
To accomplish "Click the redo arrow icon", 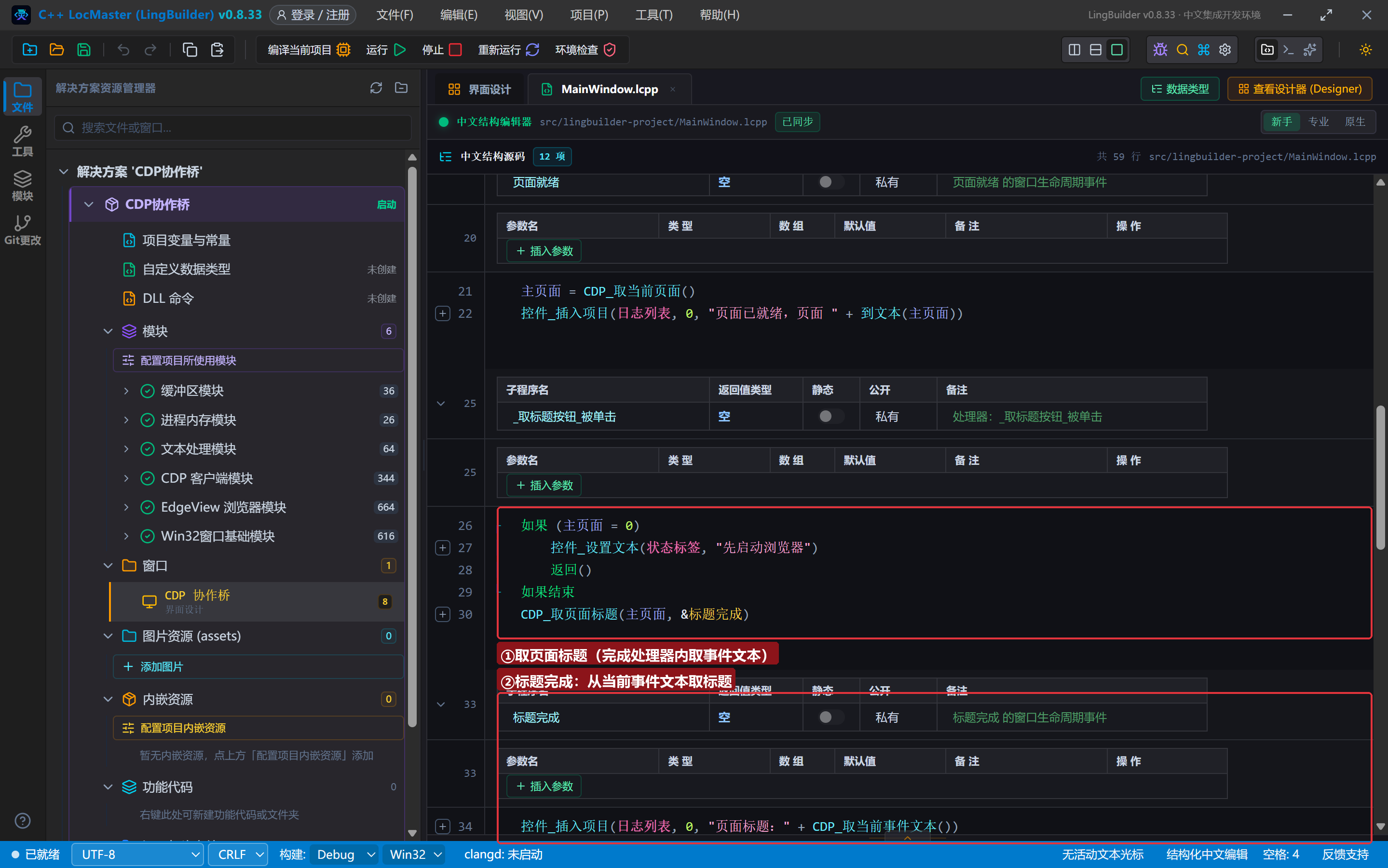I will pos(150,50).
